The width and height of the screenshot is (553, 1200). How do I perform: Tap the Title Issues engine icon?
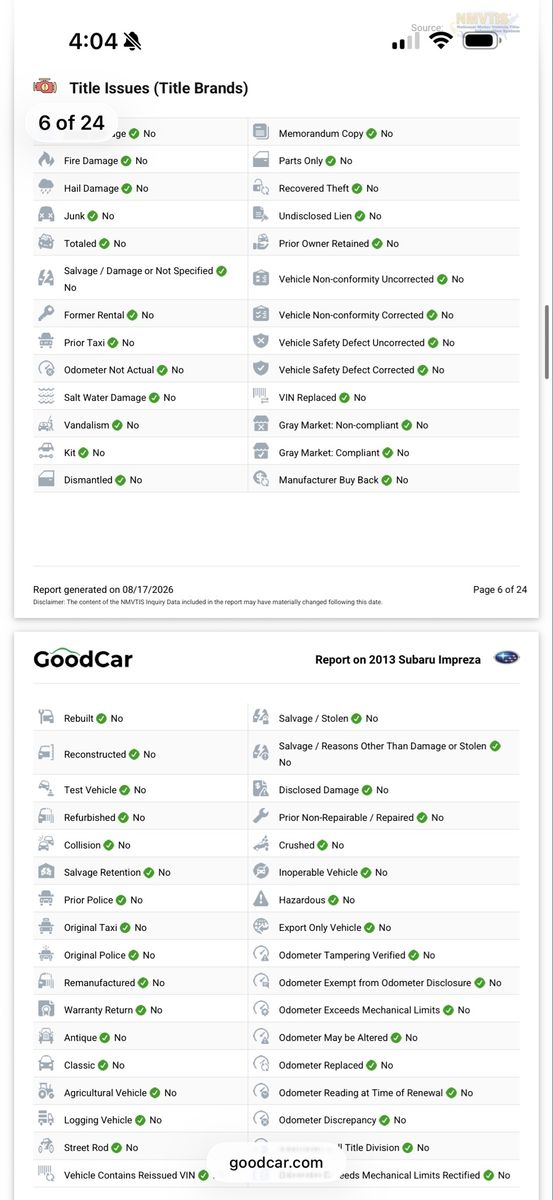pyautogui.click(x=45, y=87)
